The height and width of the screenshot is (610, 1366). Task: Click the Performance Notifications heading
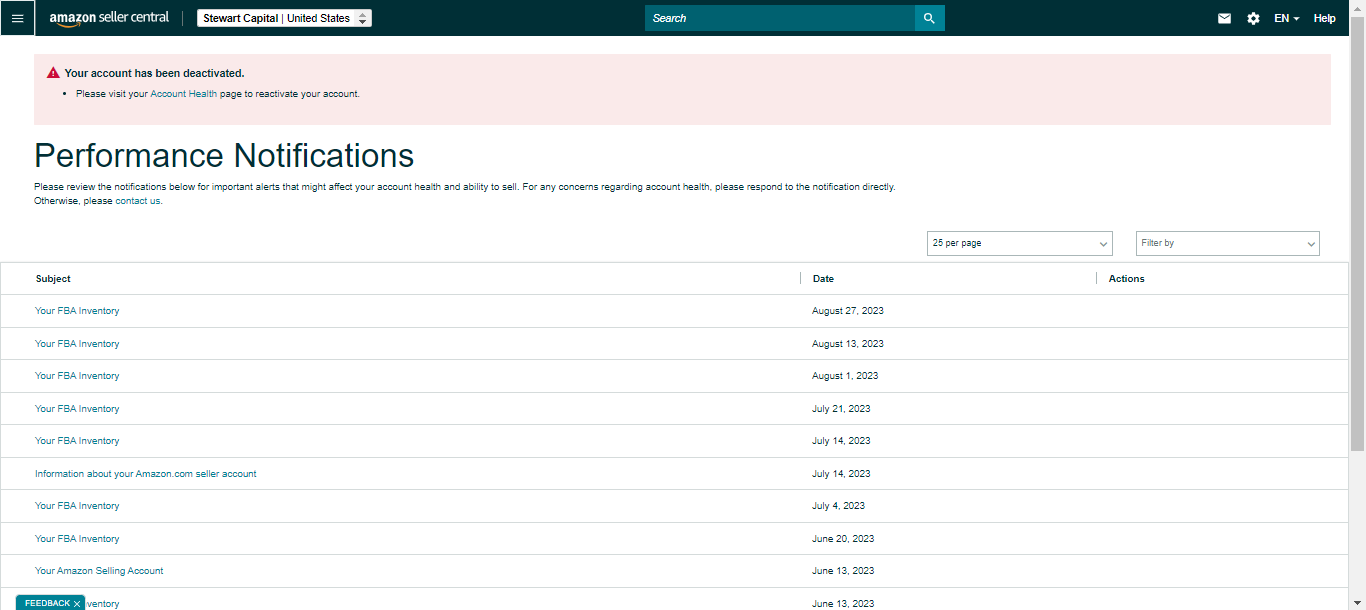(x=224, y=156)
